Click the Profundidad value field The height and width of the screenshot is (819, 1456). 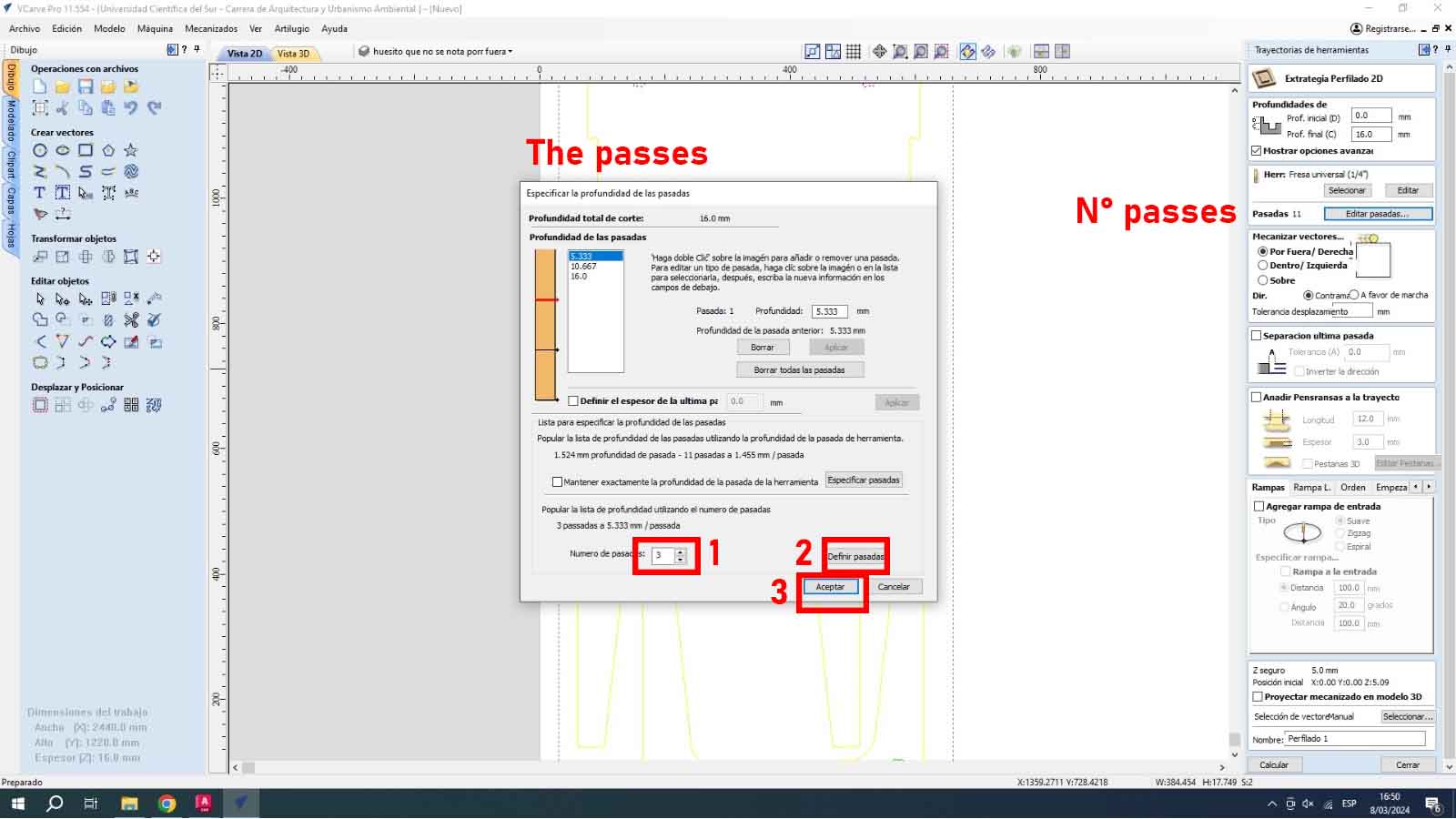pyautogui.click(x=830, y=311)
